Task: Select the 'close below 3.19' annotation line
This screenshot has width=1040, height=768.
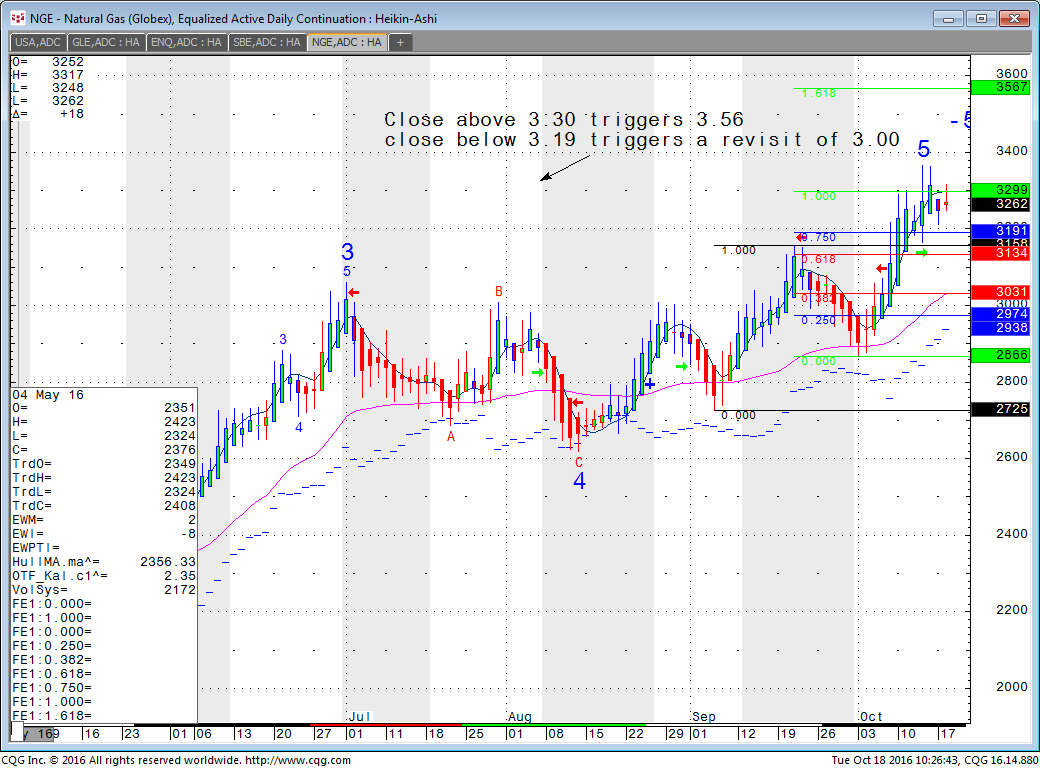Action: coord(641,140)
